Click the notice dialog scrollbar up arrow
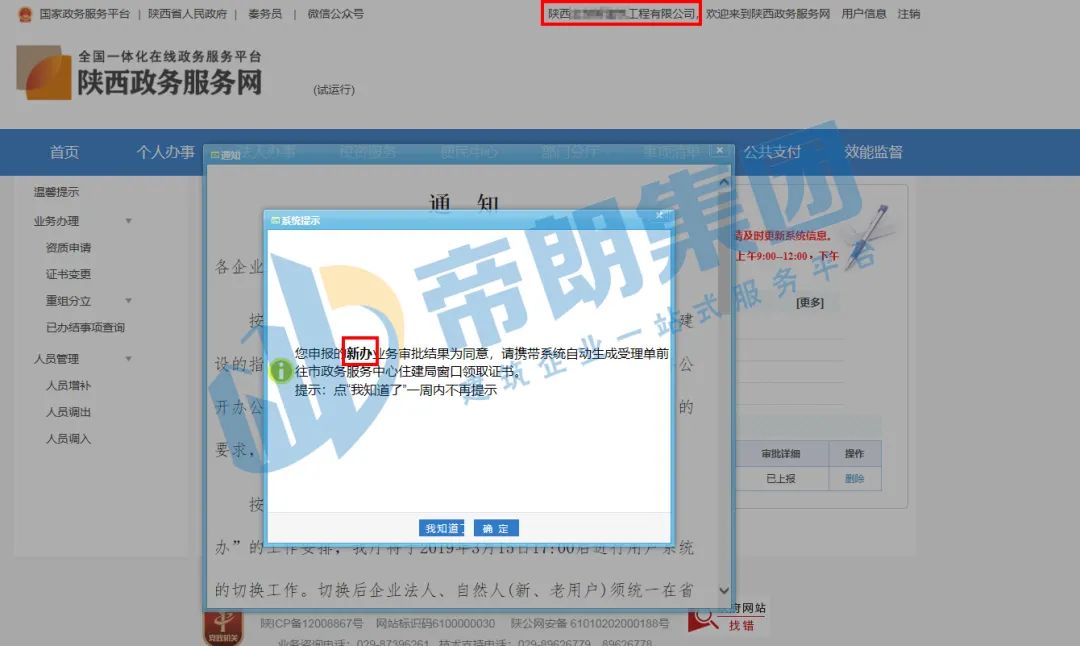This screenshot has width=1080, height=646. click(x=724, y=183)
